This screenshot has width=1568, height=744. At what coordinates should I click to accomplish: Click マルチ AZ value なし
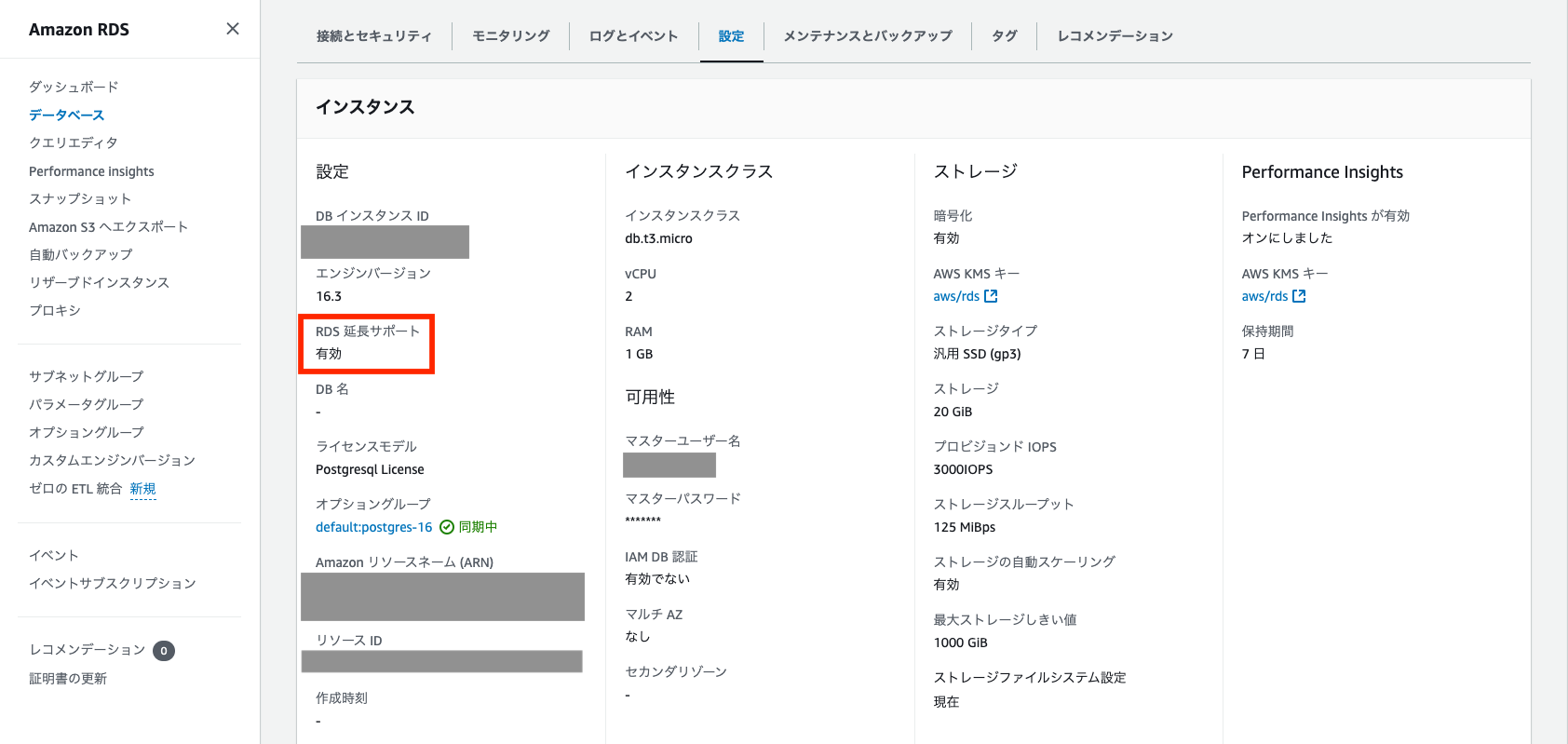tap(638, 637)
